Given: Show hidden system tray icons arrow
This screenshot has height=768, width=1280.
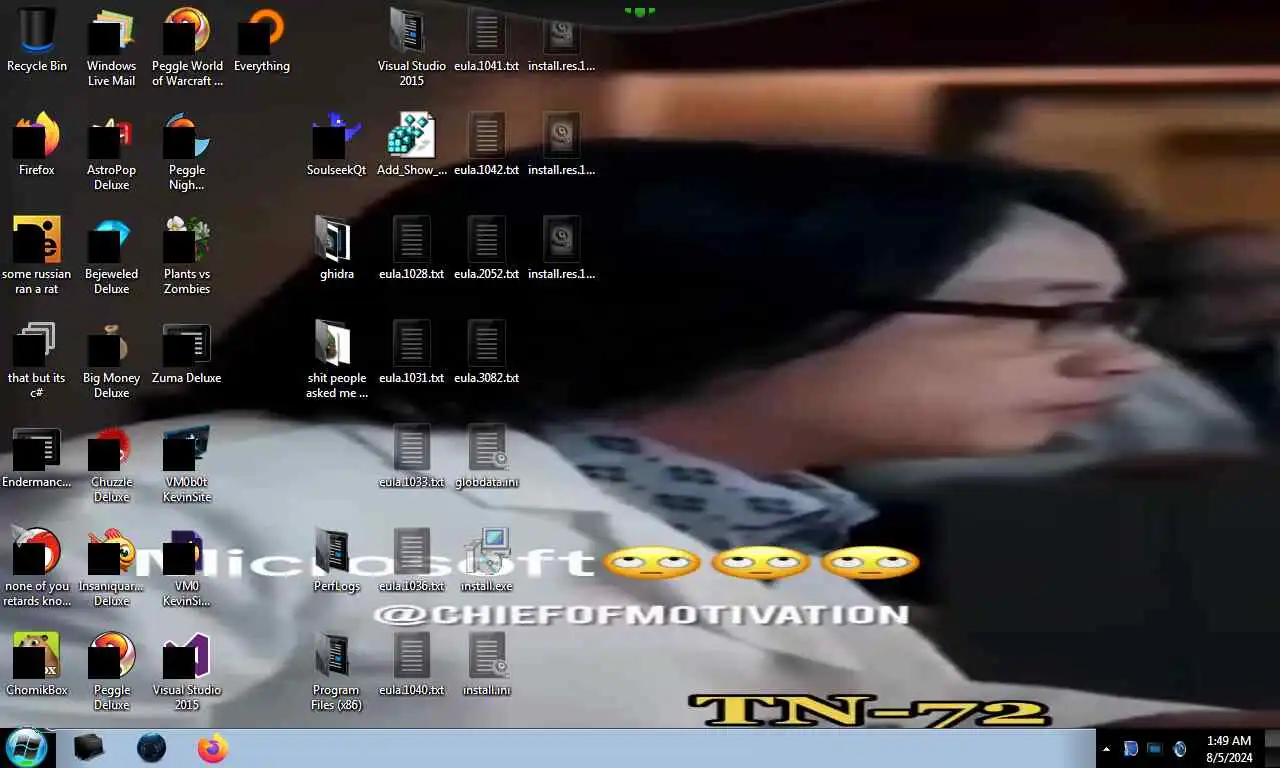Looking at the screenshot, I should click(1106, 749).
